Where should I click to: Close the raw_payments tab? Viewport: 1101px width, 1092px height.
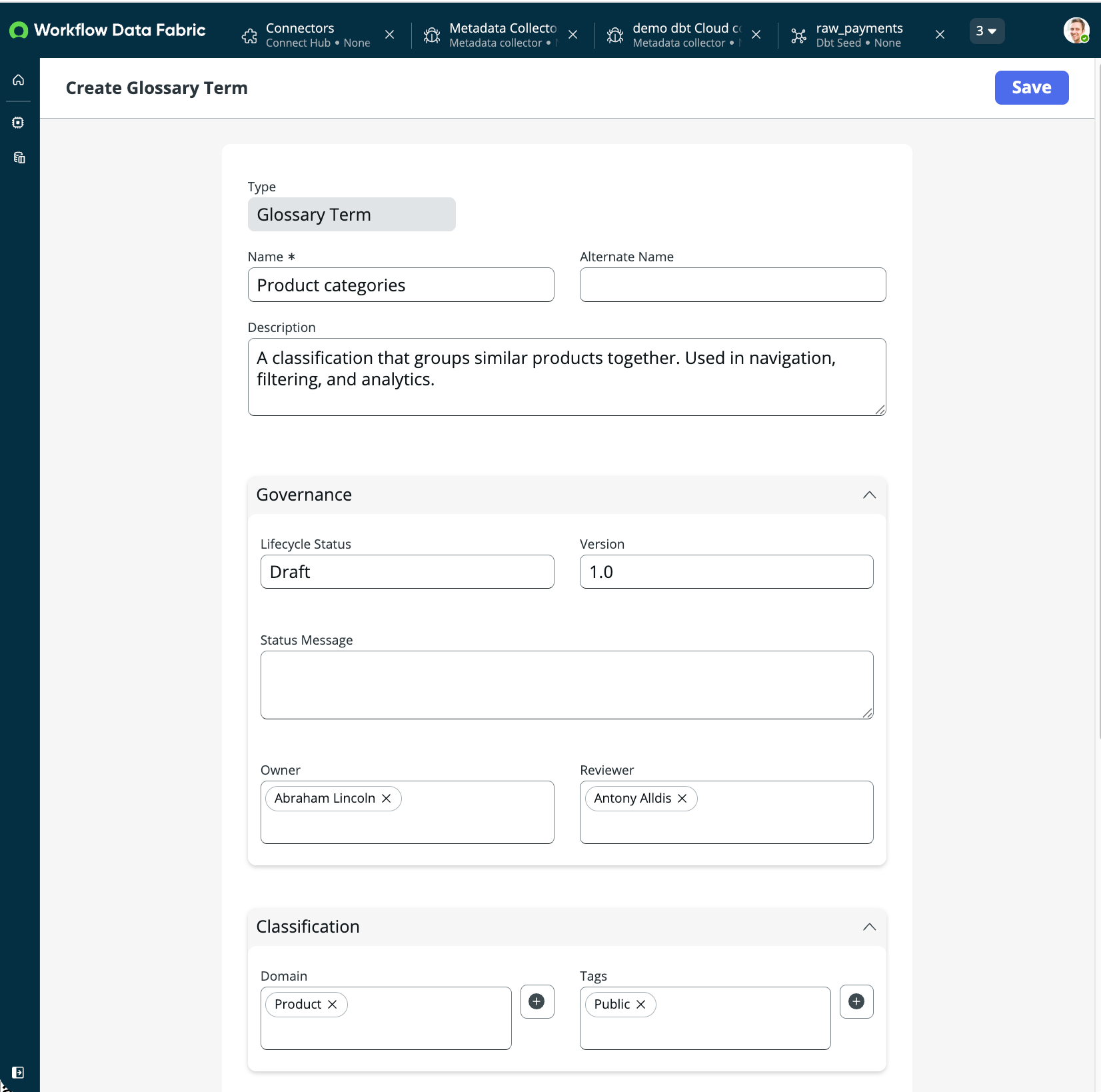940,35
